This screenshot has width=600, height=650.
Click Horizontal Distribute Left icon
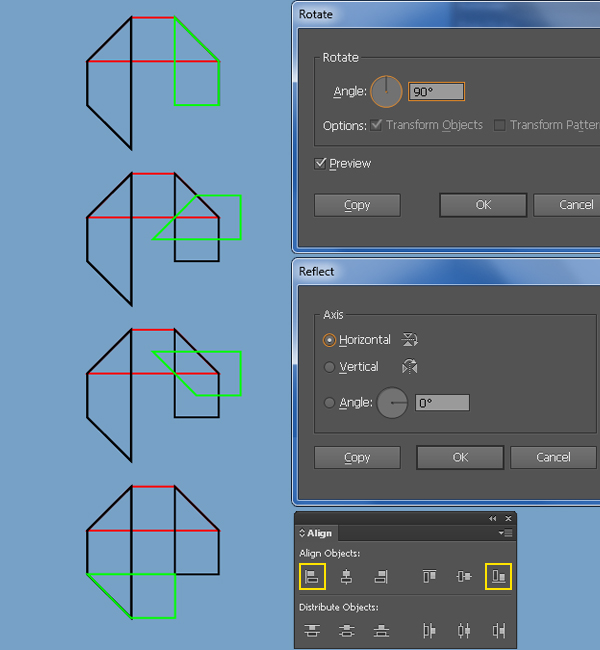(429, 631)
